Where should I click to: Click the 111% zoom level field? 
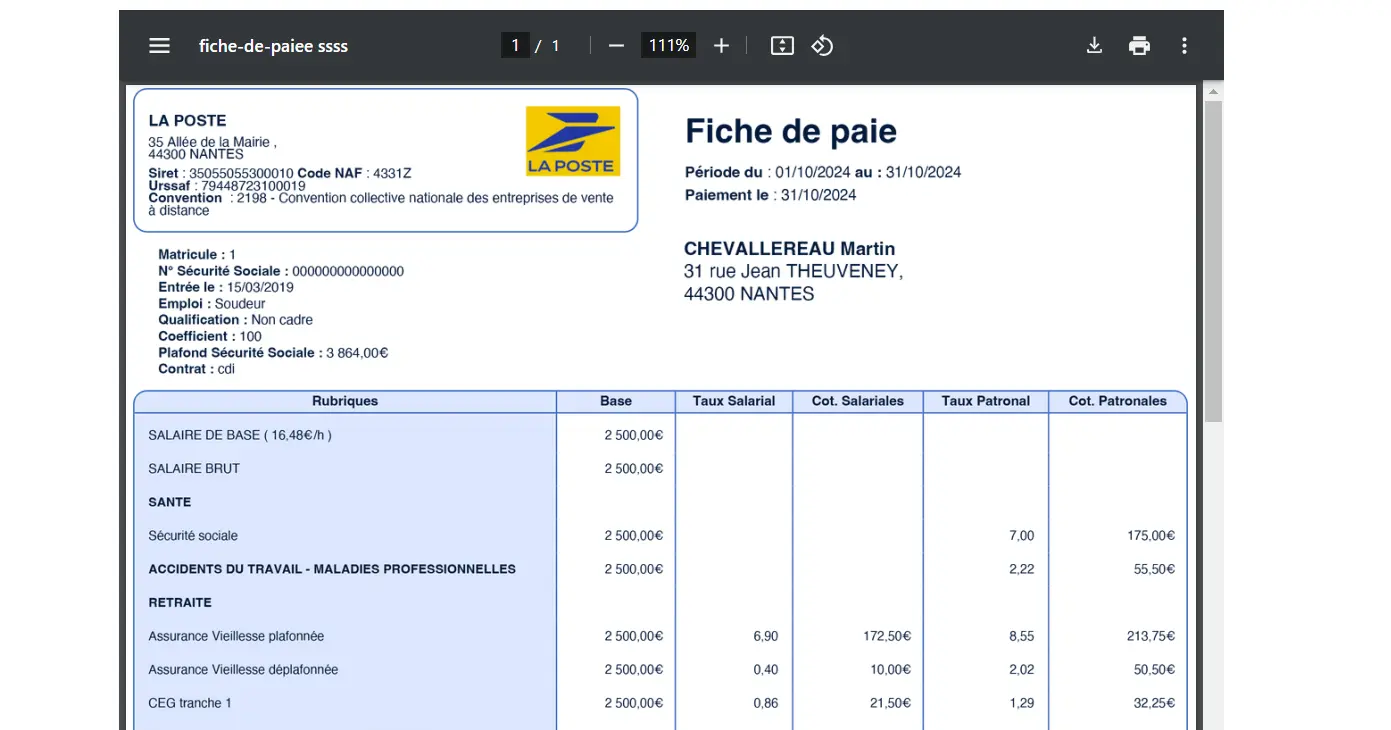668,46
